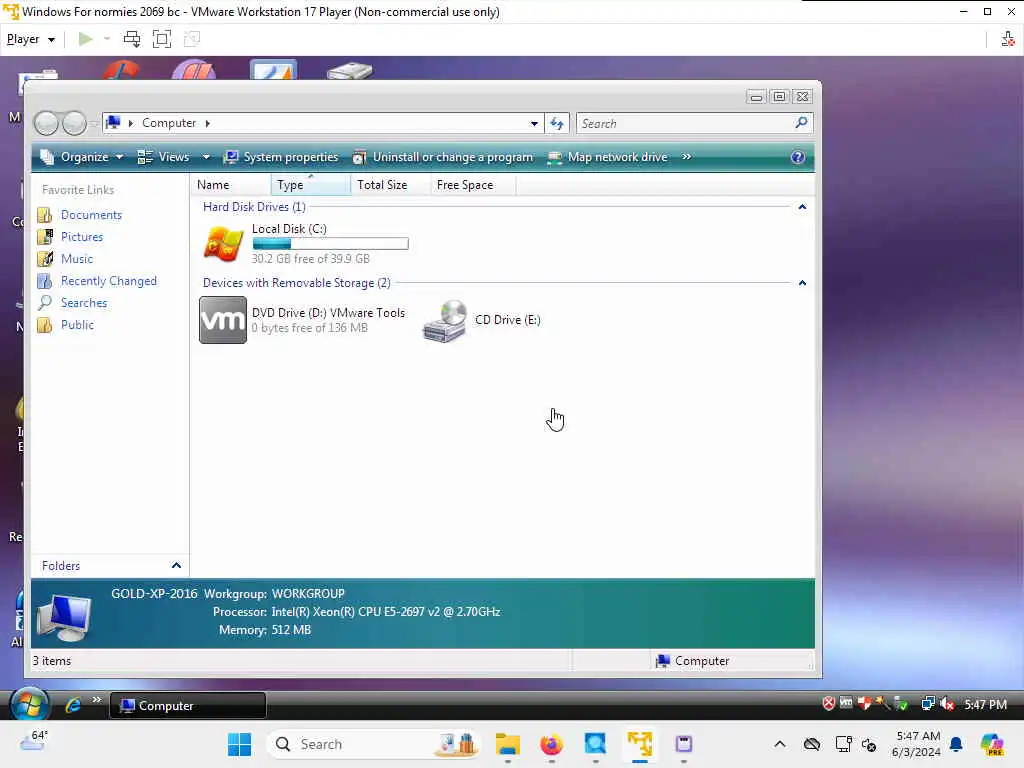This screenshot has height=768, width=1024.
Task: Click Uninstall or change a program
Action: click(x=443, y=157)
